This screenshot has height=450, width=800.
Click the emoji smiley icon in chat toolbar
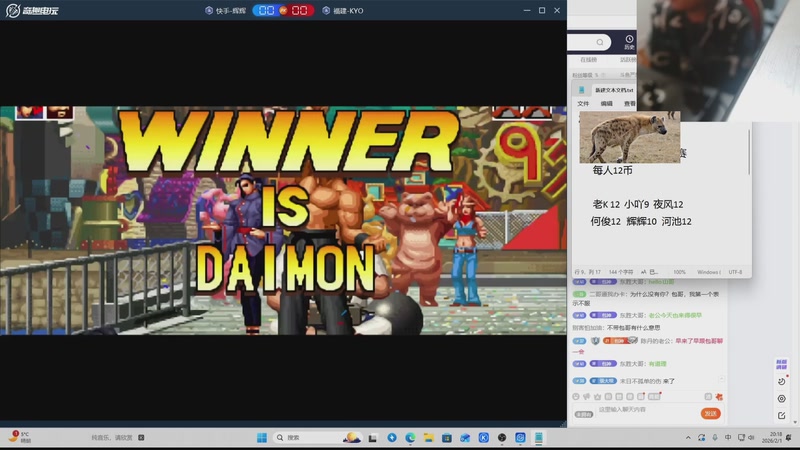point(576,396)
